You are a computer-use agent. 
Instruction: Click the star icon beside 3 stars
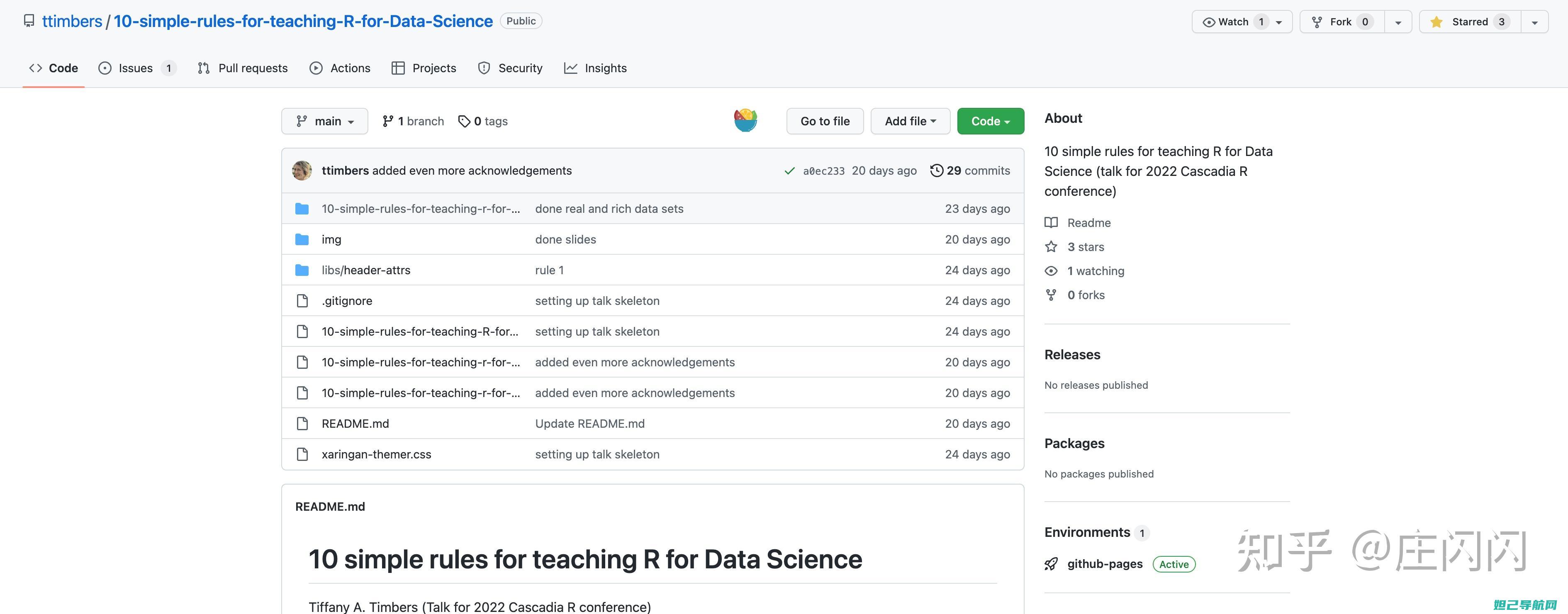1051,247
